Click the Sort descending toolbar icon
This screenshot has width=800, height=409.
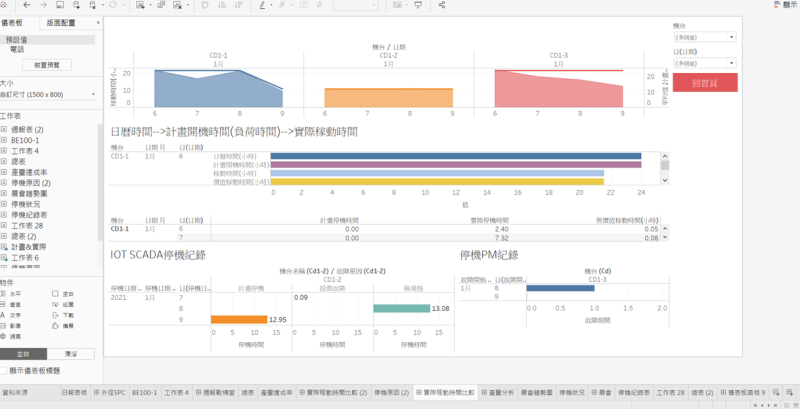click(238, 5)
